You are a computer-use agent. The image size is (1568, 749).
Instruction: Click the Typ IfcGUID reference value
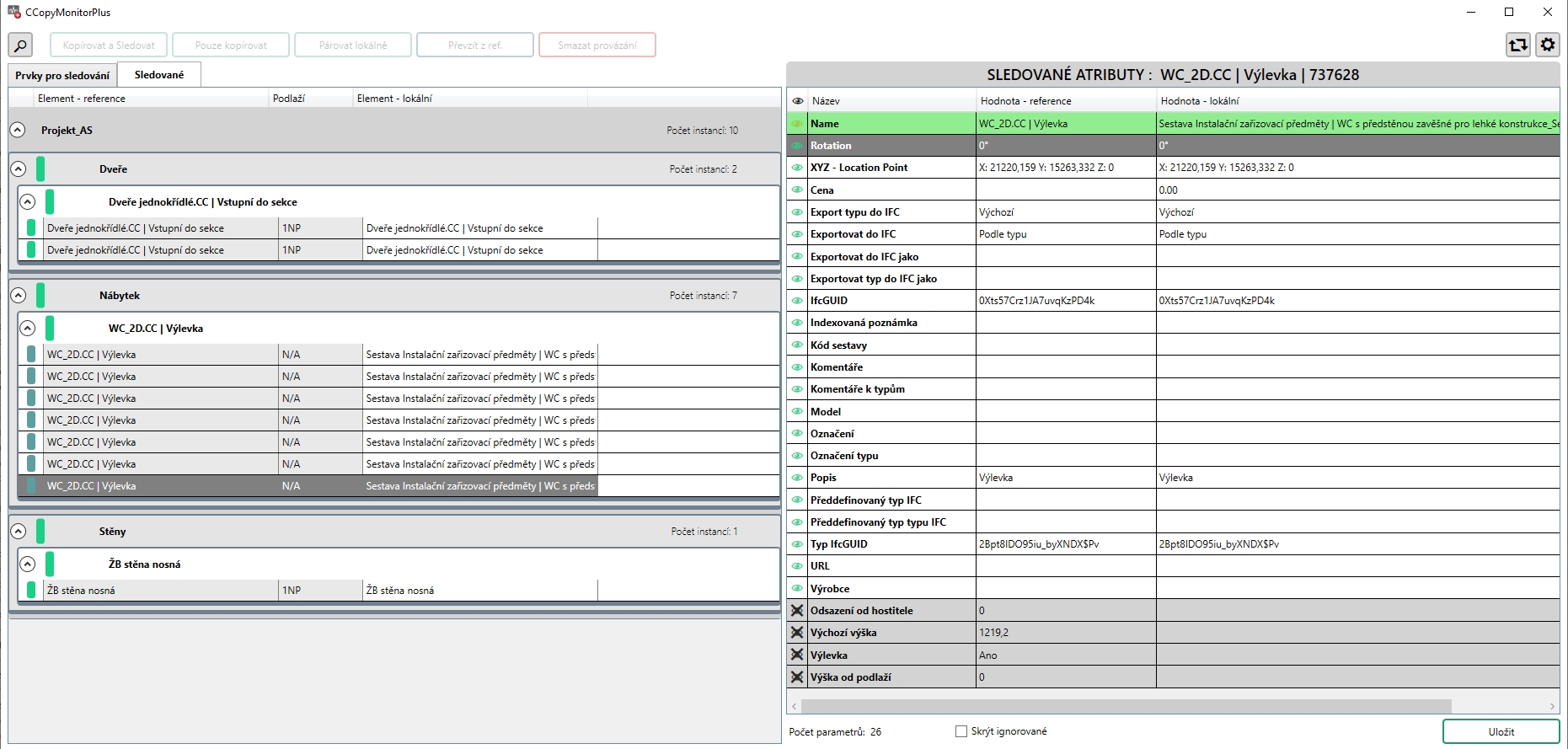click(x=1039, y=543)
